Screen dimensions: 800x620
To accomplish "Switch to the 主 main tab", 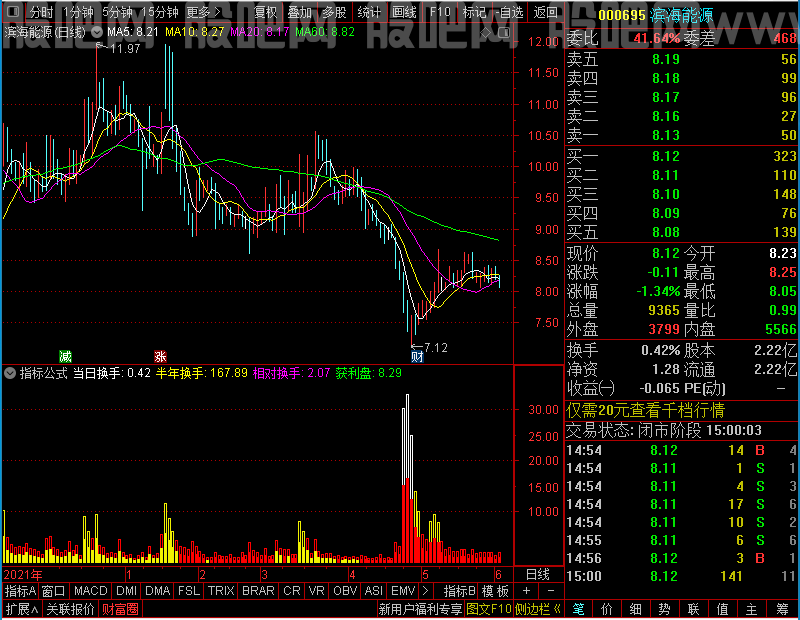I will tap(752, 609).
